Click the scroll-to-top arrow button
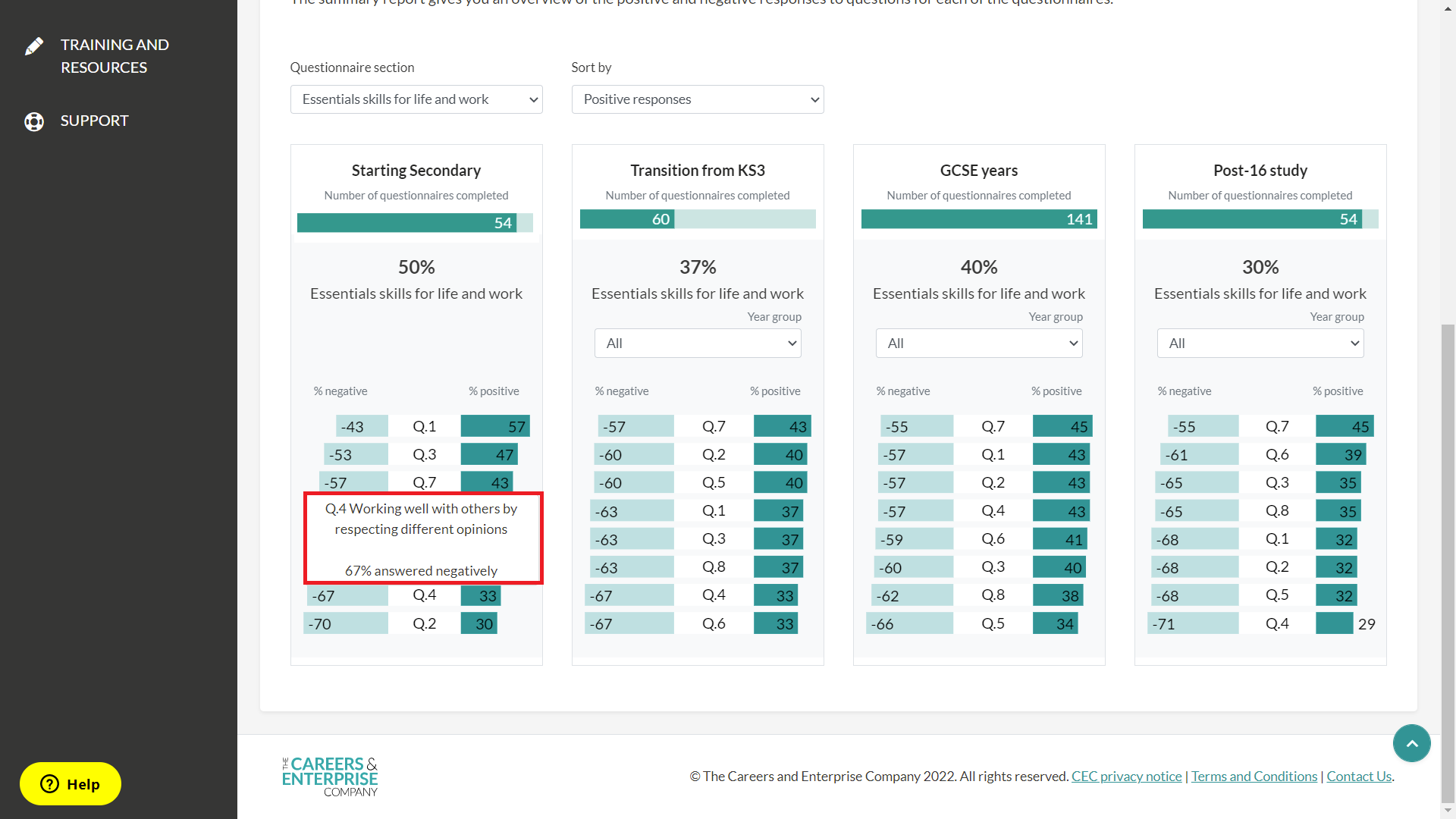Viewport: 1456px width, 819px height. [1411, 743]
